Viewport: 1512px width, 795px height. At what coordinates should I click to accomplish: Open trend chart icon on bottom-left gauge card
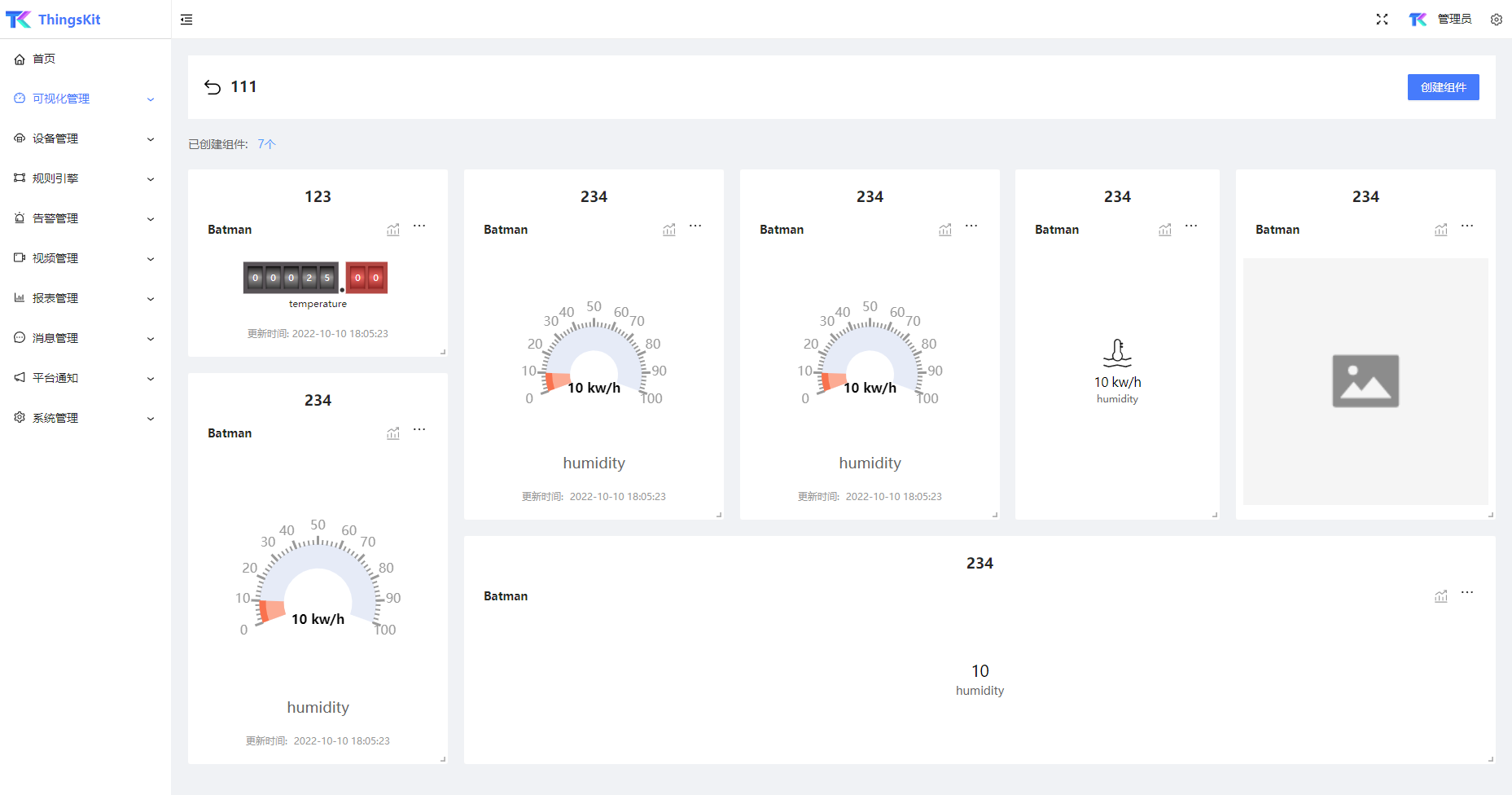click(x=393, y=433)
